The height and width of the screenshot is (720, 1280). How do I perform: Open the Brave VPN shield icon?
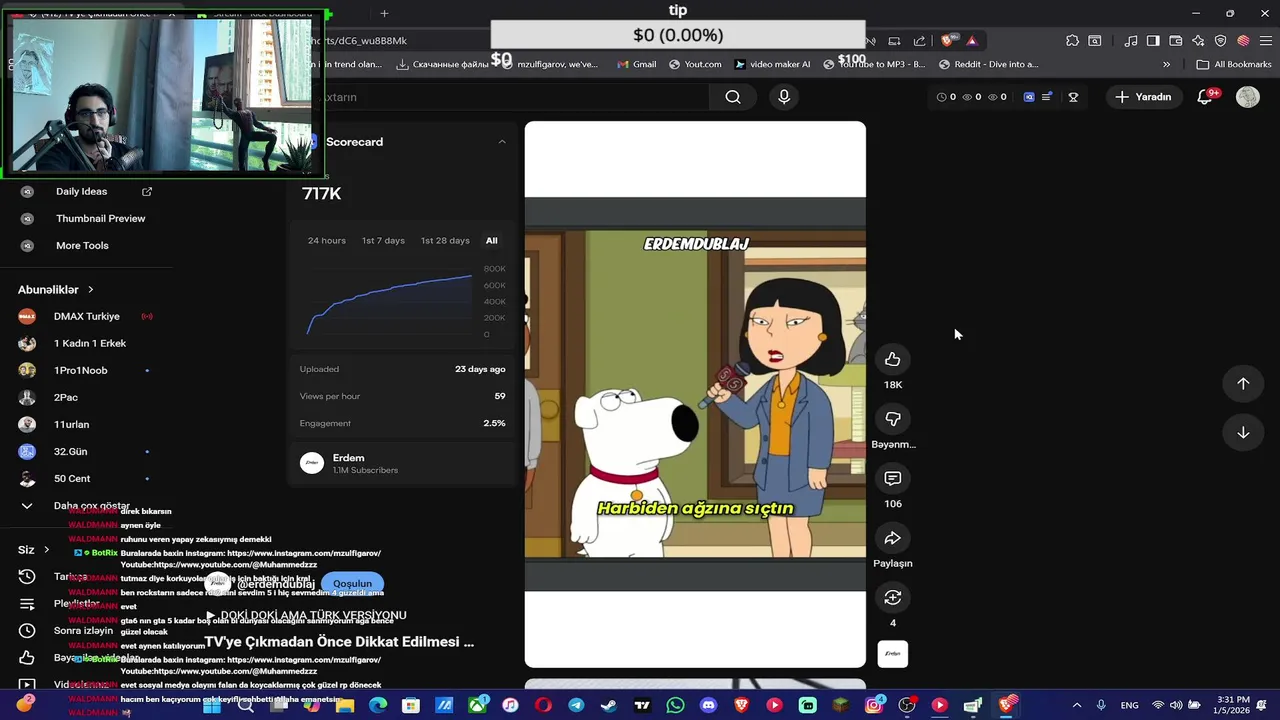coord(1220,41)
